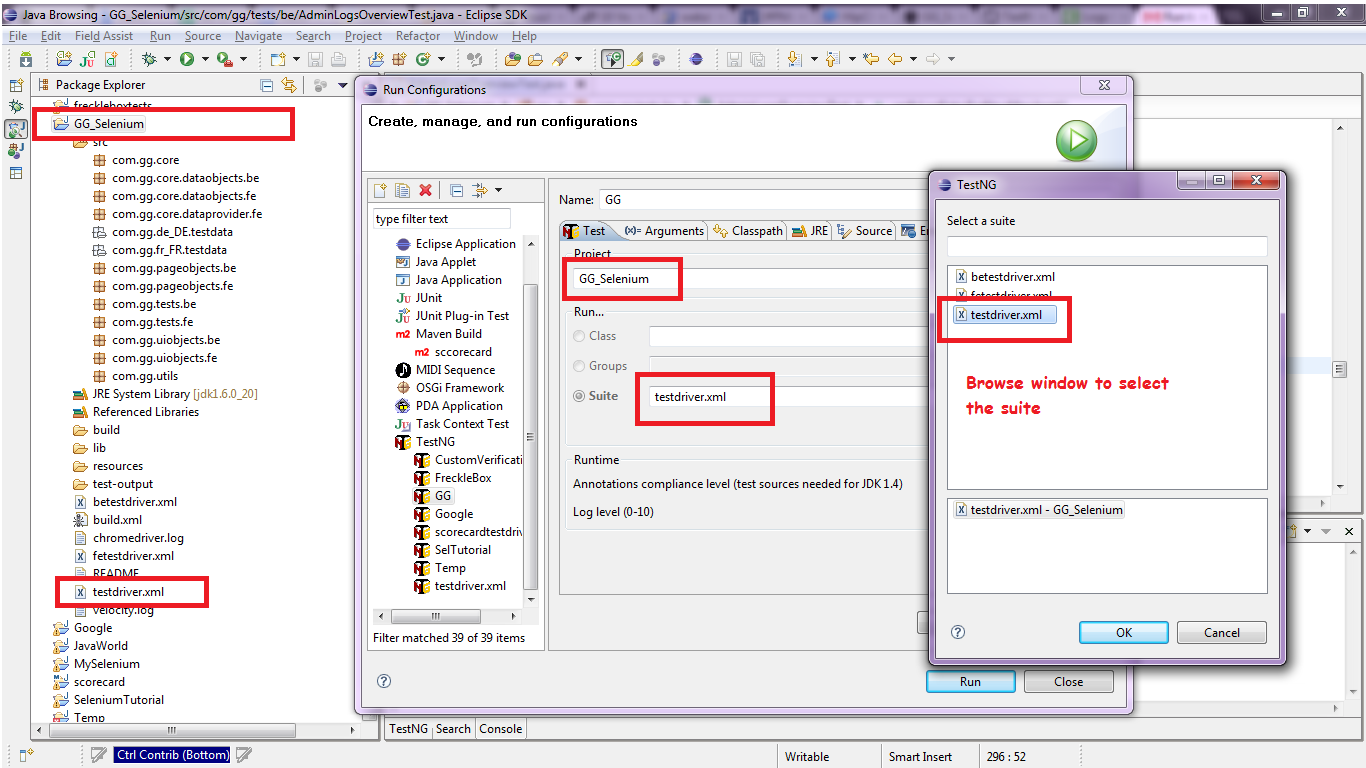Open the New wizard dropdown arrow
The image size is (1366, 768).
(296, 60)
